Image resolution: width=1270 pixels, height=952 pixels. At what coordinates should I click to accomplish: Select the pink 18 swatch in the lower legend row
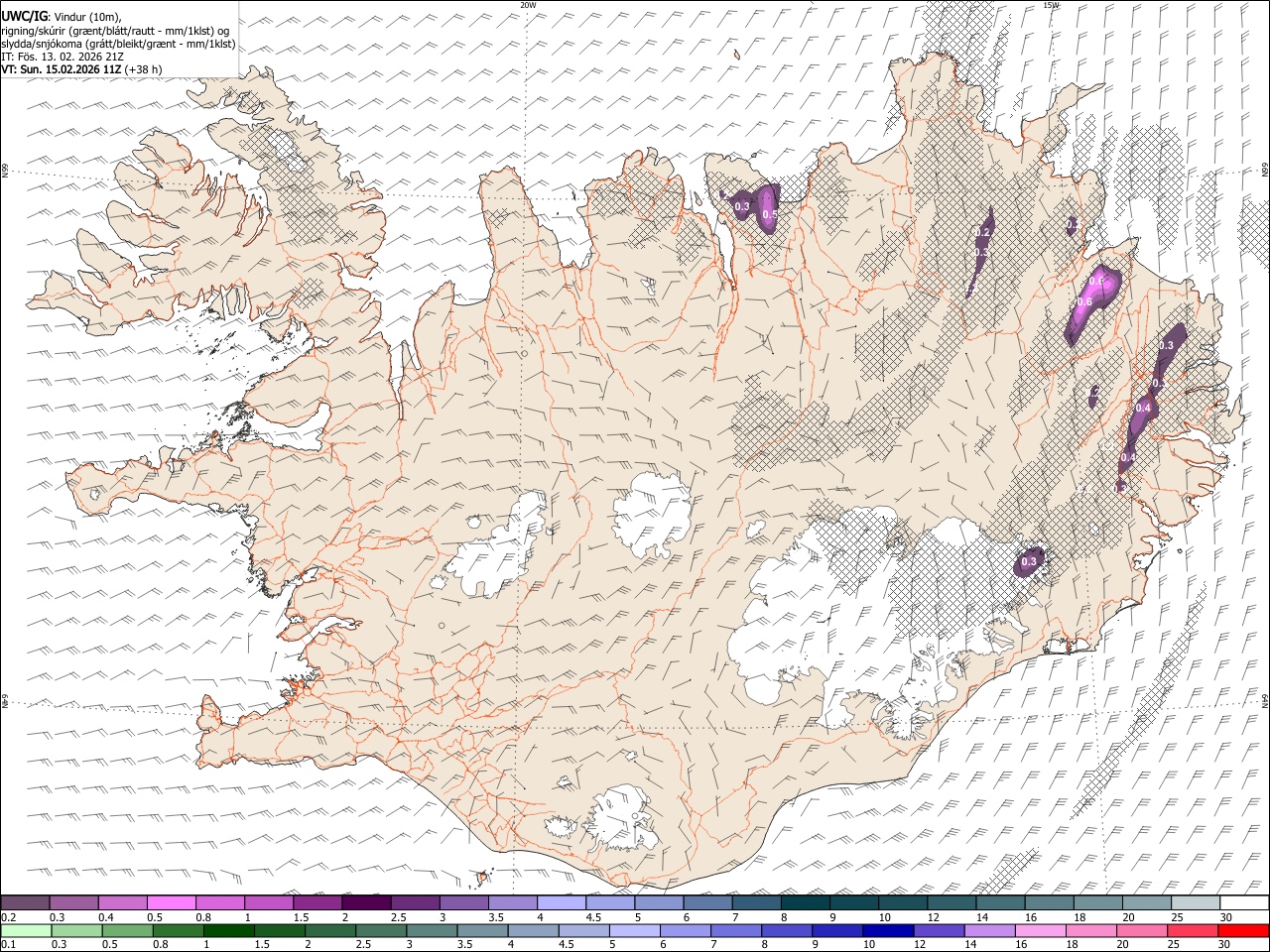pos(1091,930)
